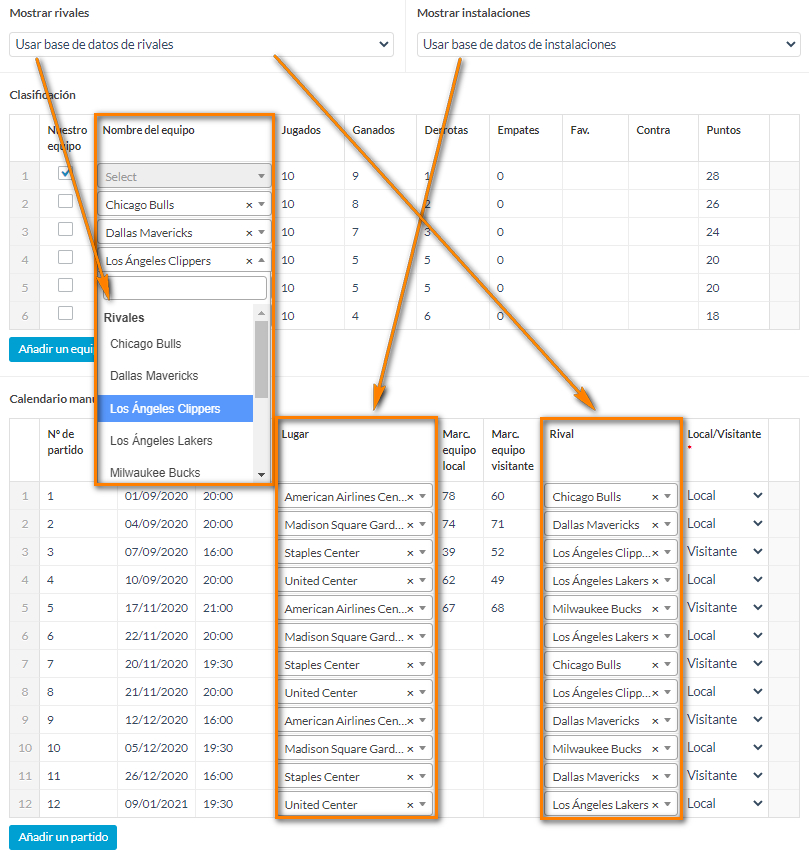Clear Milwaukee Bucks rival in match 5

pos(655,609)
